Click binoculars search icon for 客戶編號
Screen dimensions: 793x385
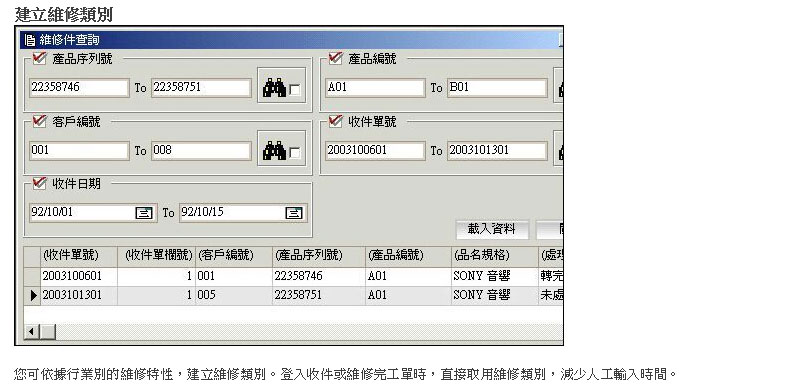275,151
